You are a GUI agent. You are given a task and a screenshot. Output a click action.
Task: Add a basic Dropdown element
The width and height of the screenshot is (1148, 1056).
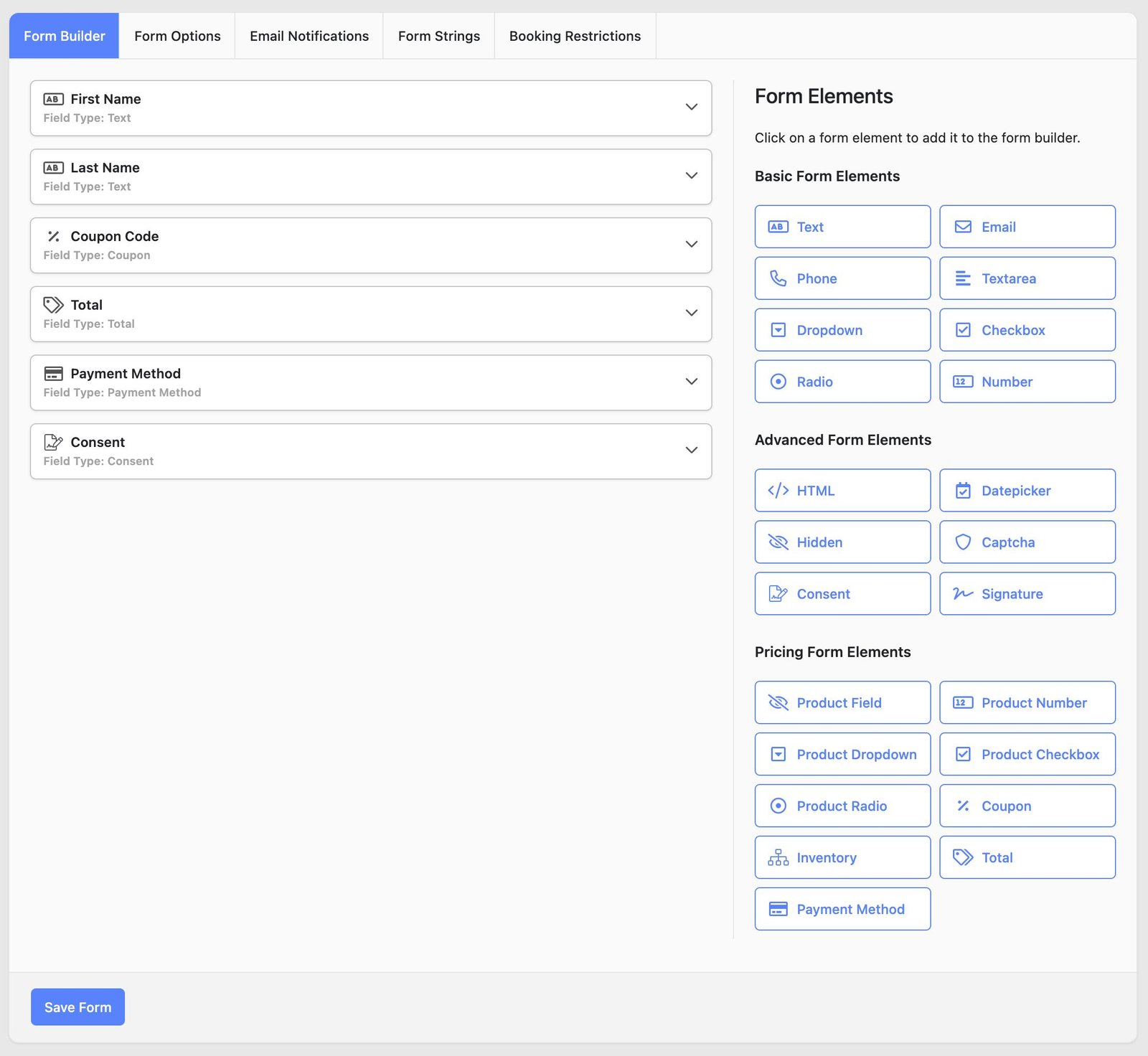point(842,330)
